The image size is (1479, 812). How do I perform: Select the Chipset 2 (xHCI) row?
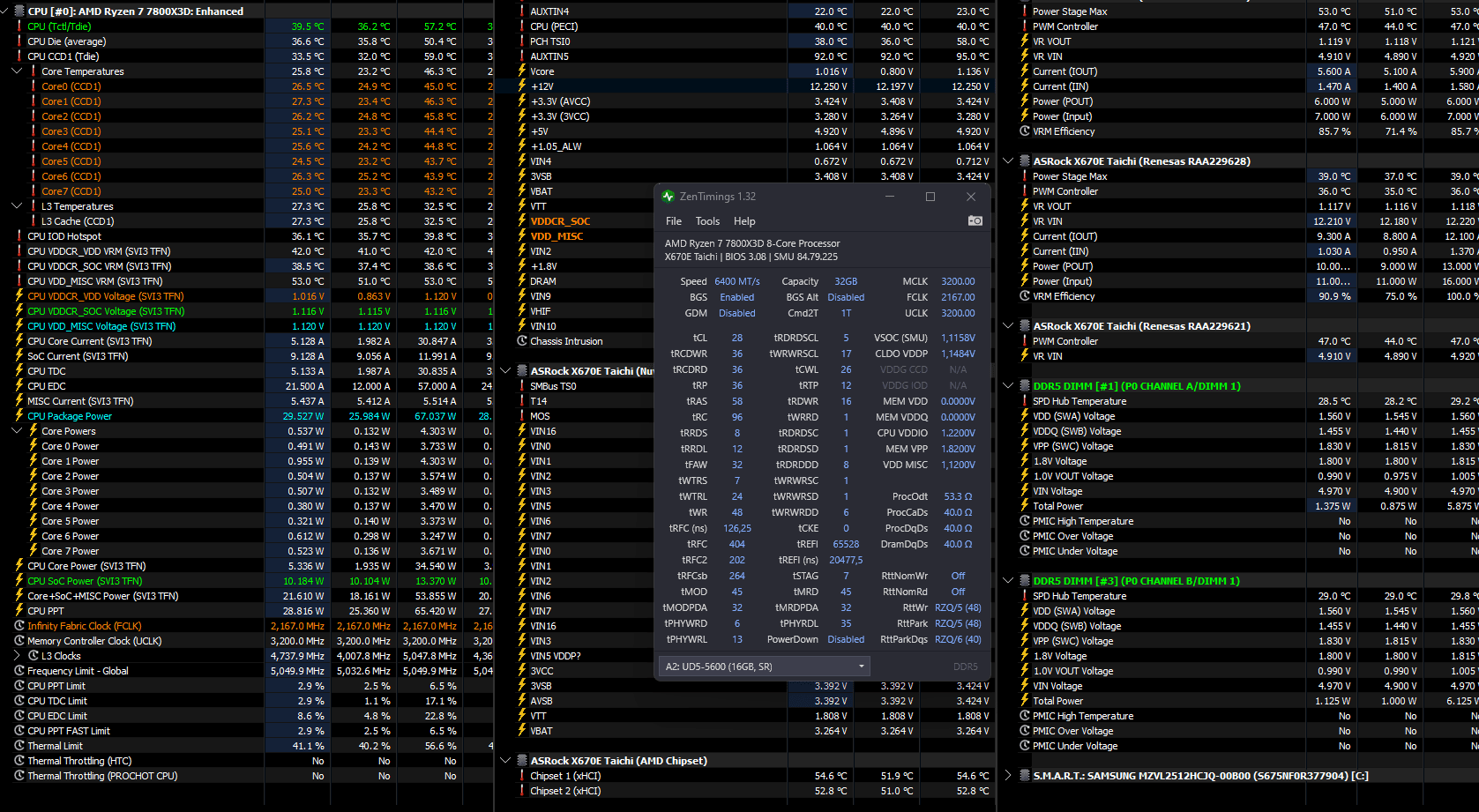746,791
